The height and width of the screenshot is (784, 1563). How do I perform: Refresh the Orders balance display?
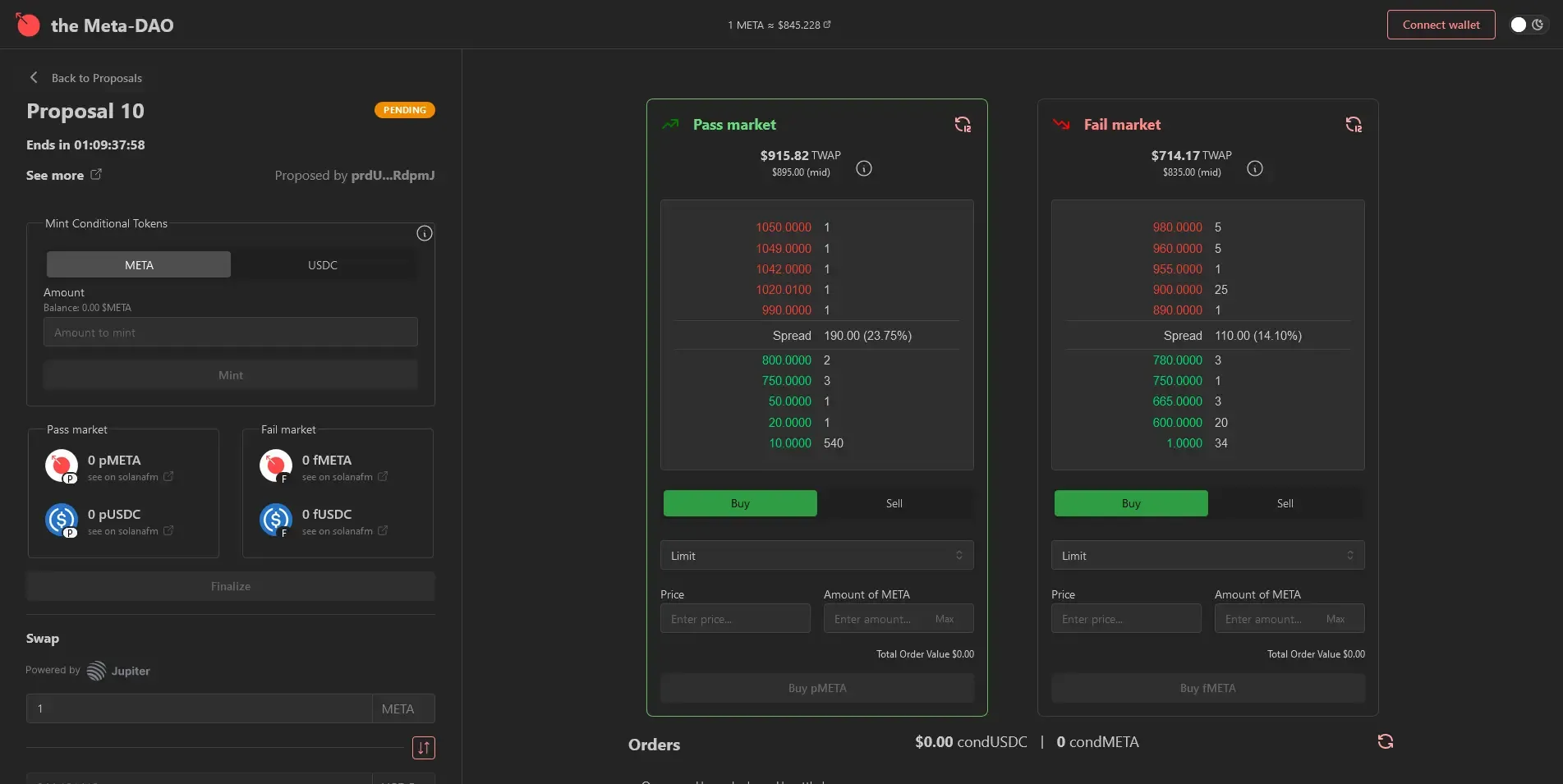[x=1385, y=741]
